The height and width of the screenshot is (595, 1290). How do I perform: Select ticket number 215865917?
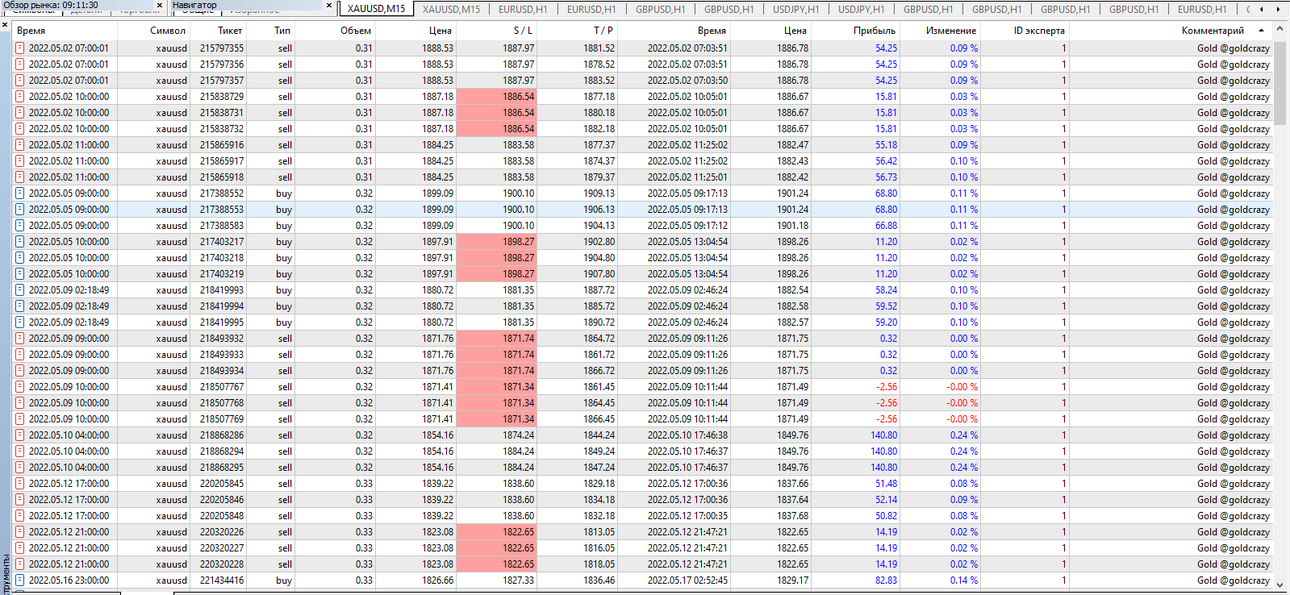(x=222, y=161)
